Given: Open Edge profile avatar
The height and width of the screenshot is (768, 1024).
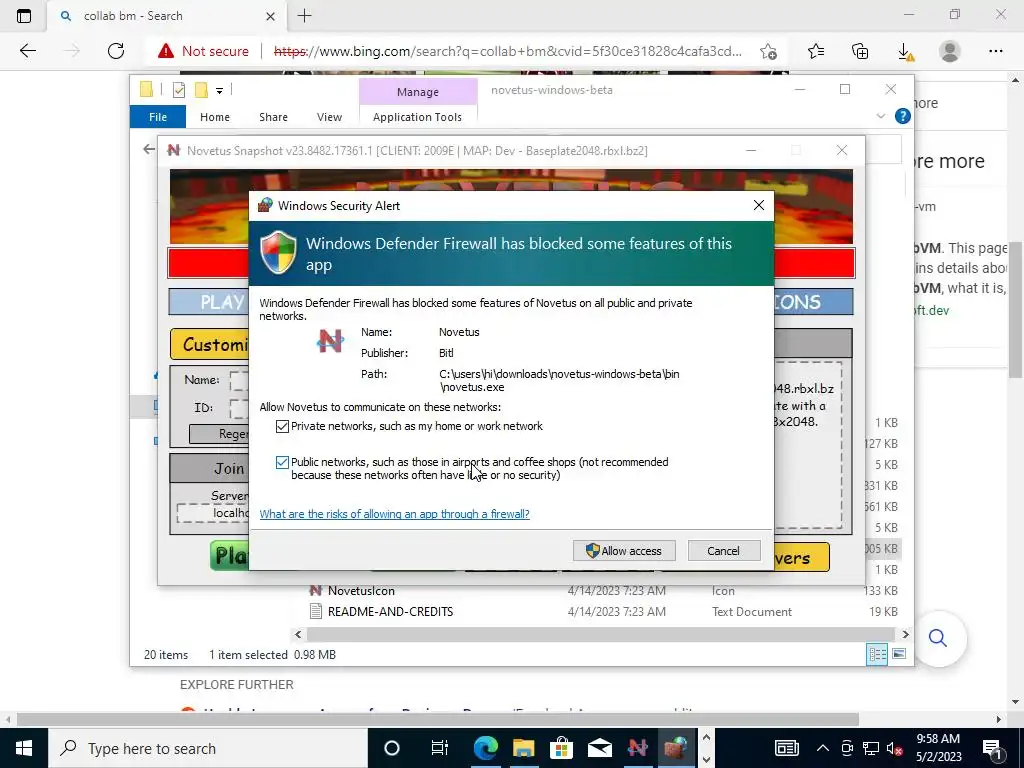Looking at the screenshot, I should coord(950,51).
